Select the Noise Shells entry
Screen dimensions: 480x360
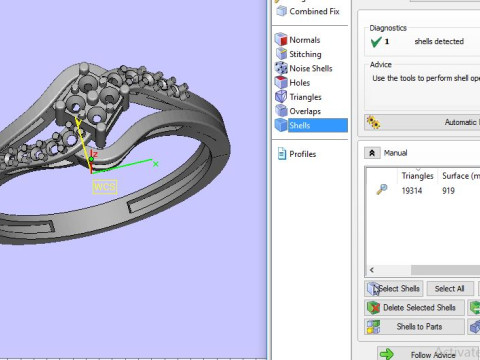[311, 68]
